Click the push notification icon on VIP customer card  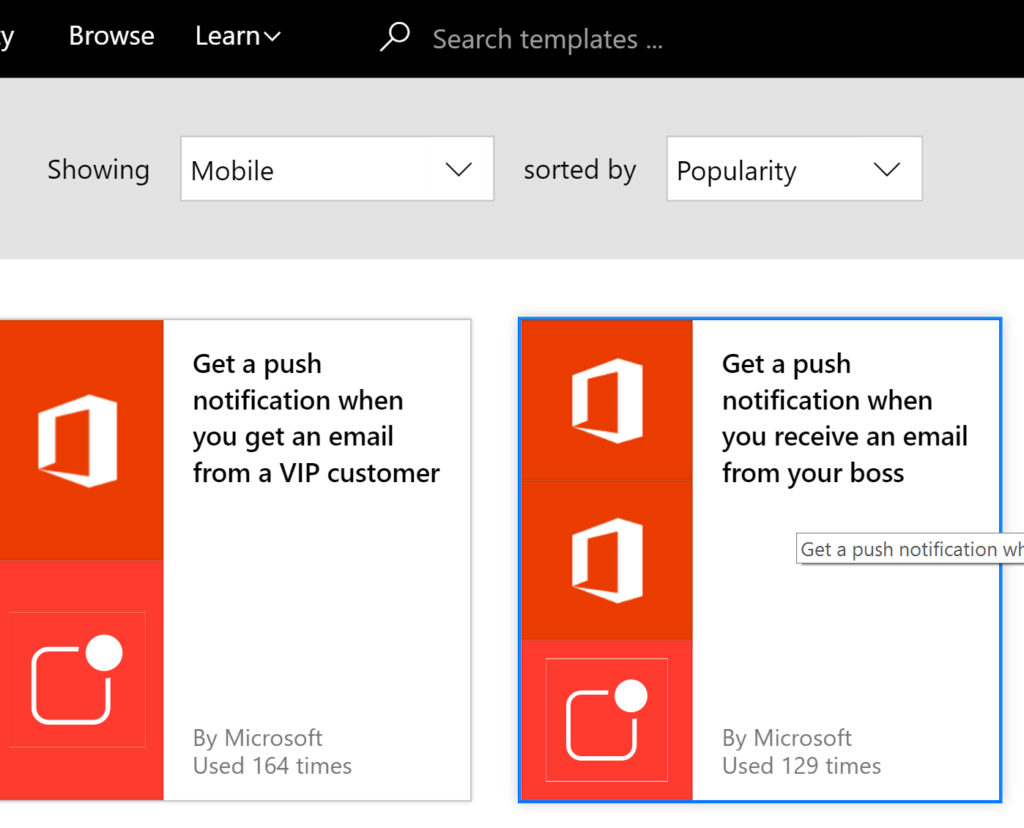click(77, 679)
